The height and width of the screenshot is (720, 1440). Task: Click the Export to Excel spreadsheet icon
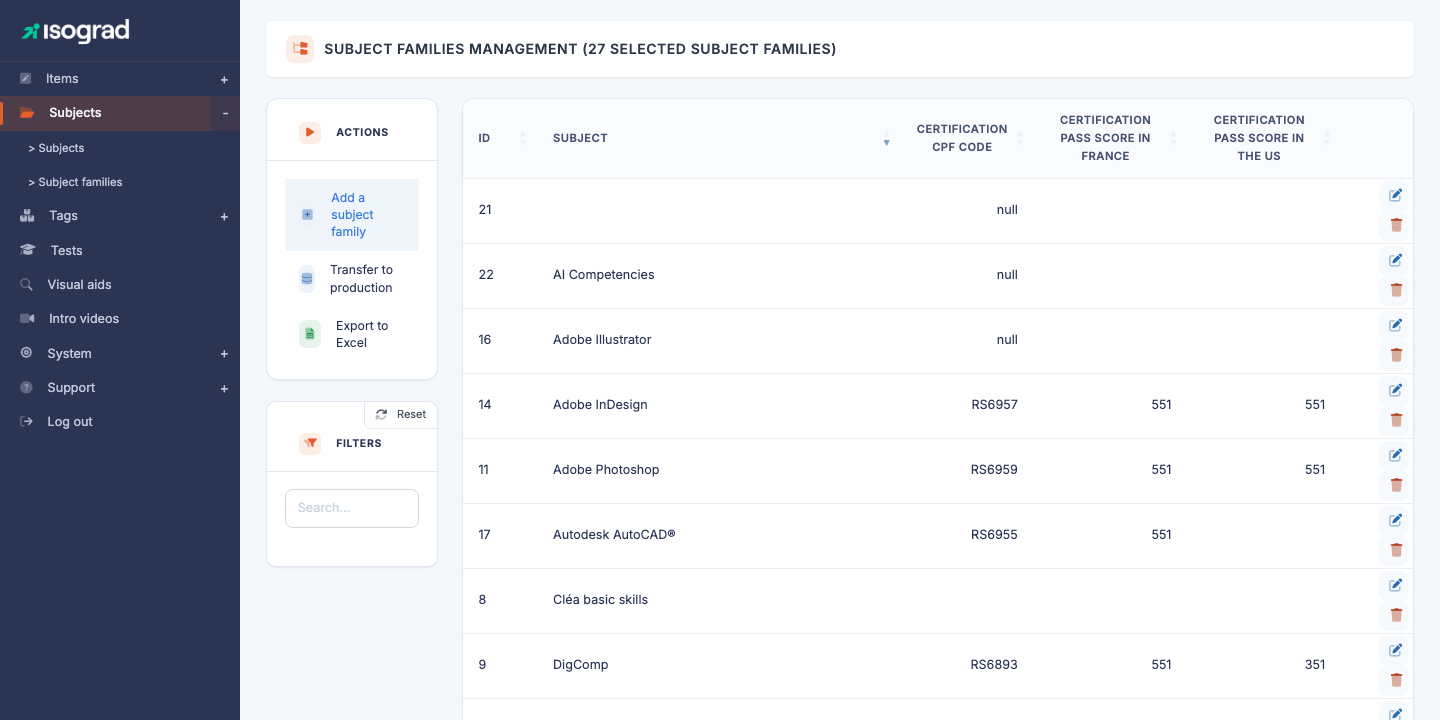[x=310, y=334]
